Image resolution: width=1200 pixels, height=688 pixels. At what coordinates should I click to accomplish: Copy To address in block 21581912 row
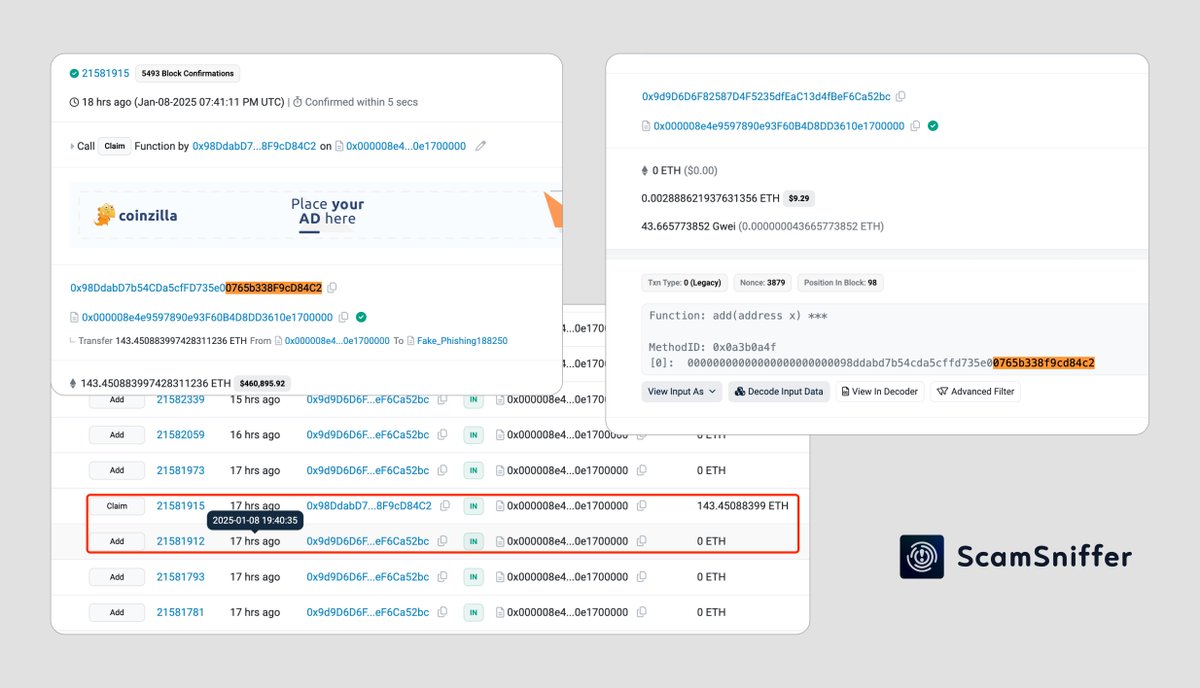(642, 541)
